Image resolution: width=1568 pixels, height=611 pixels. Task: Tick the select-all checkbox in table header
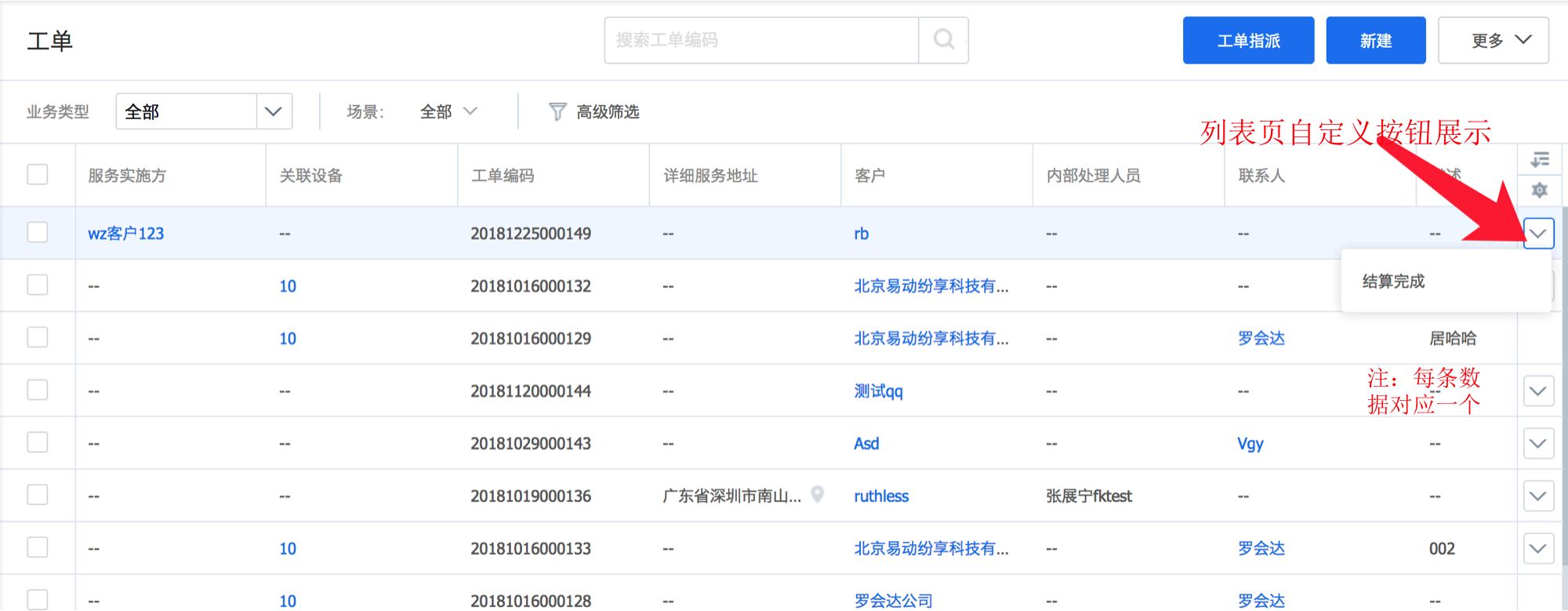point(38,174)
